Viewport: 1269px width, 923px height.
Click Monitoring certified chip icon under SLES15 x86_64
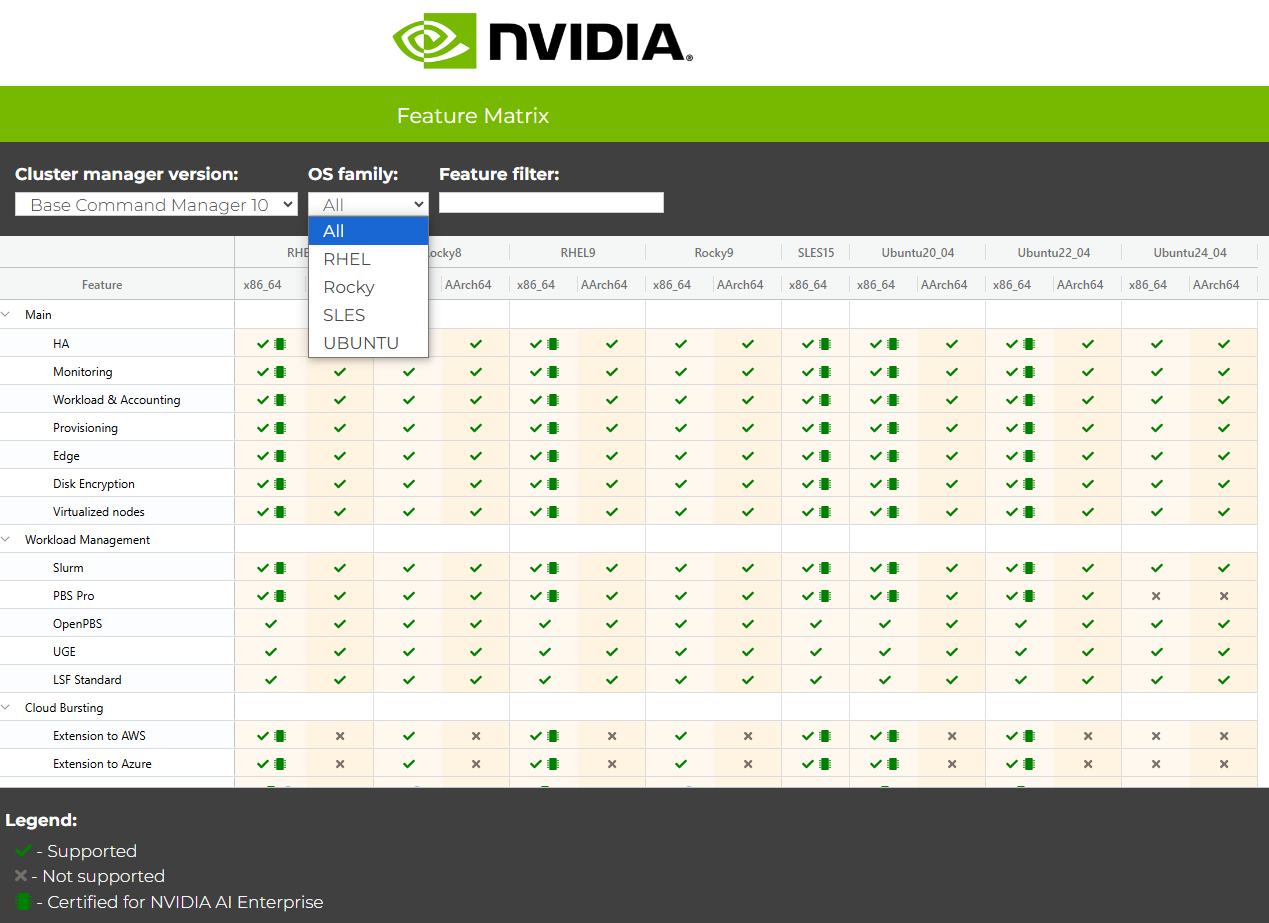(825, 371)
